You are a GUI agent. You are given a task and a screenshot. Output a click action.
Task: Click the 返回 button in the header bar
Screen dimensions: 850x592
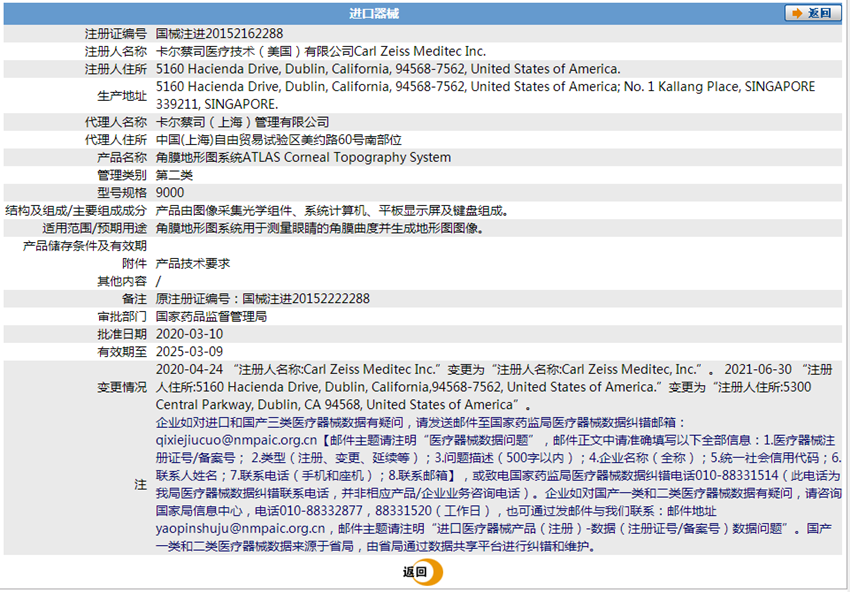[812, 13]
